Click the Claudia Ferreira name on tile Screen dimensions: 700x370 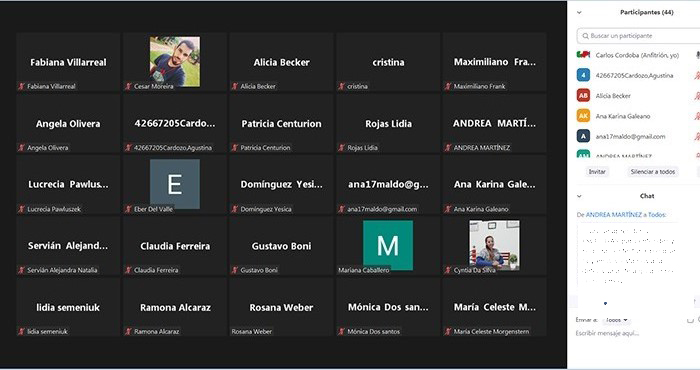point(175,246)
